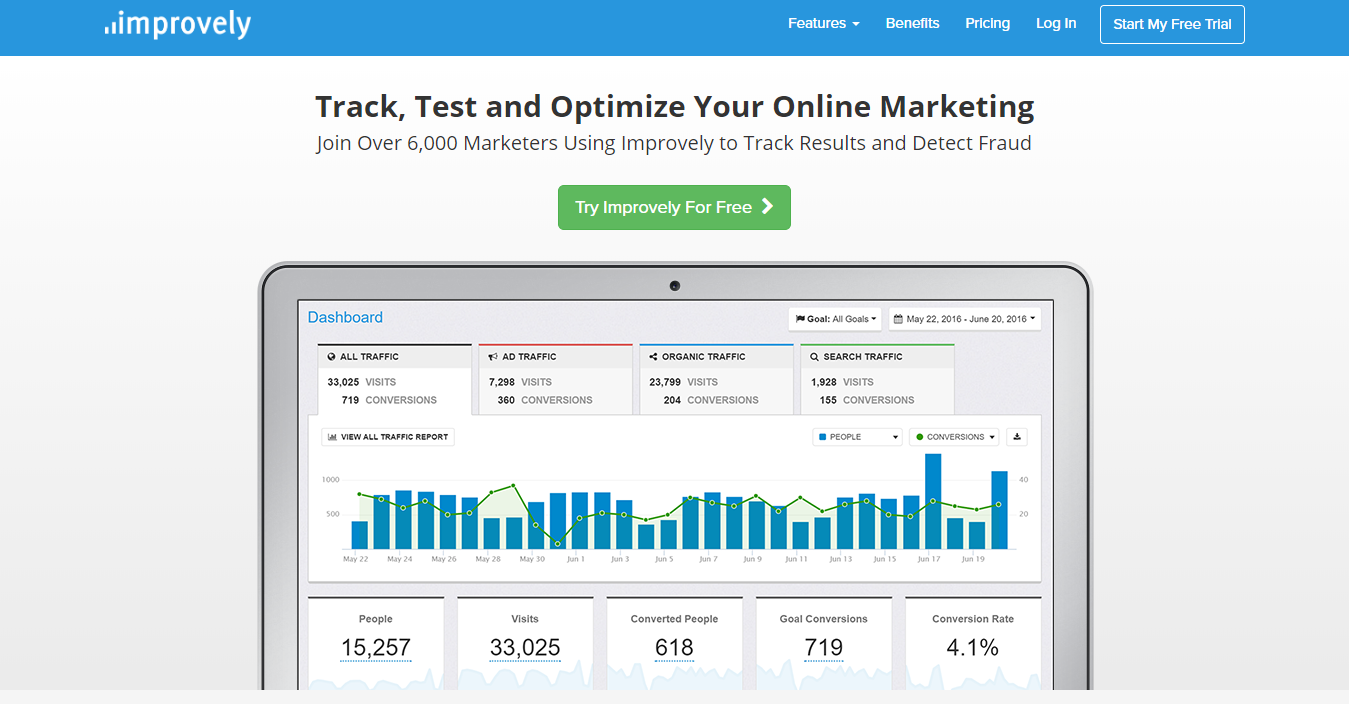The width and height of the screenshot is (1349, 704).
Task: Click the download icon beside the Conversions dropdown
Action: [x=1017, y=437]
